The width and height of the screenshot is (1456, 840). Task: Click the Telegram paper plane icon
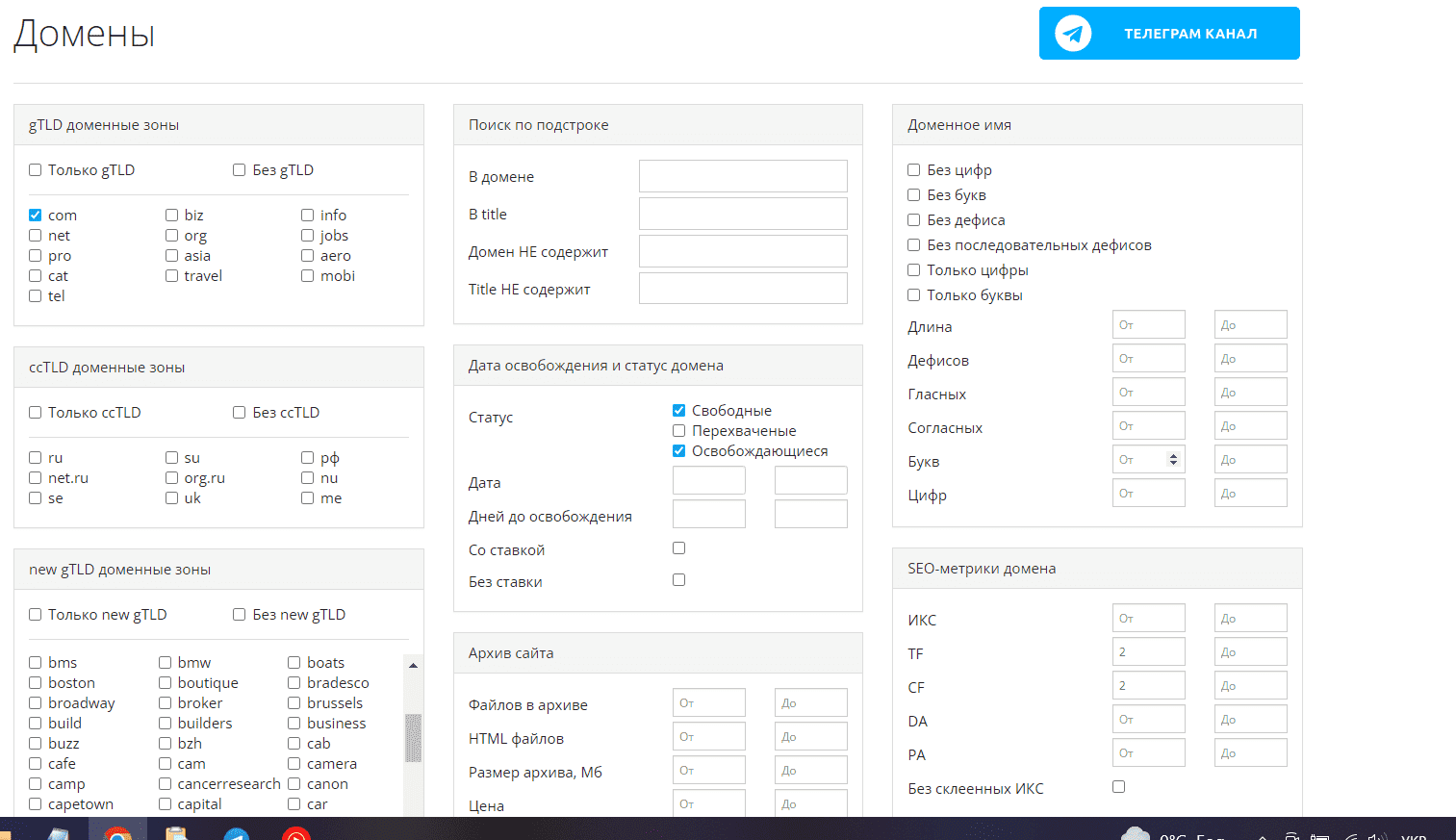[1073, 34]
